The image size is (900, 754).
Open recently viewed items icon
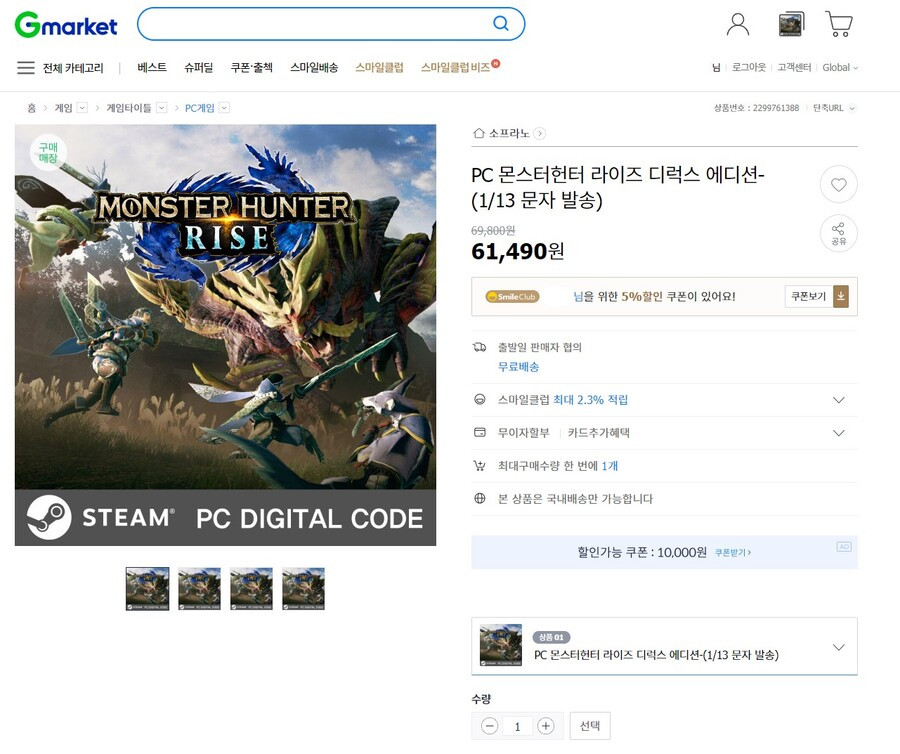(791, 25)
